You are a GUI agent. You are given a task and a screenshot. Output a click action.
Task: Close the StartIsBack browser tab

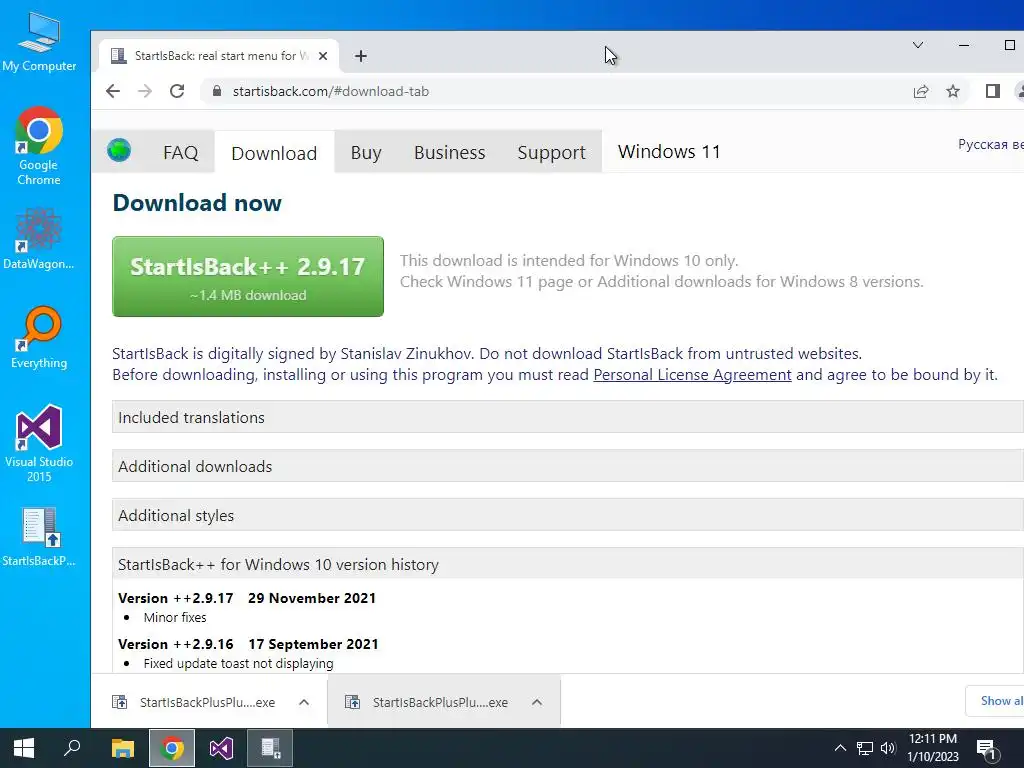coord(323,56)
